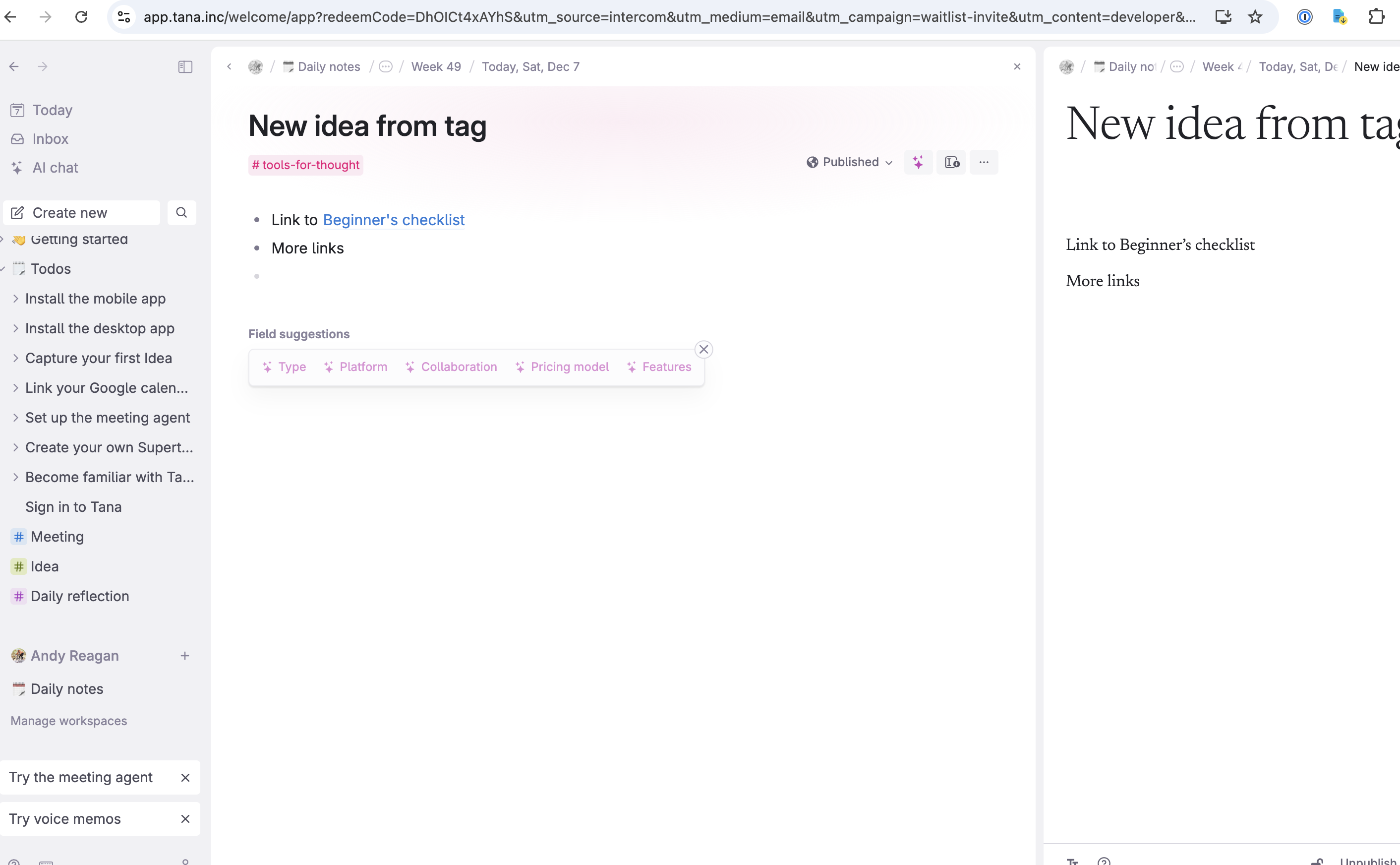Go to Week 49 breadcrumb
The width and height of the screenshot is (1400, 865).
436,67
